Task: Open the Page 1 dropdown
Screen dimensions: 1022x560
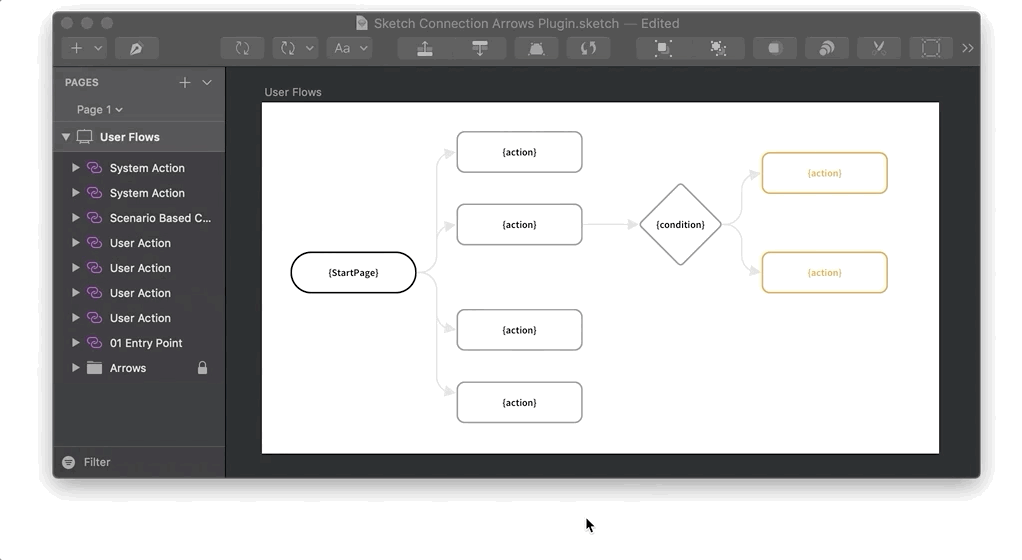Action: 99,110
